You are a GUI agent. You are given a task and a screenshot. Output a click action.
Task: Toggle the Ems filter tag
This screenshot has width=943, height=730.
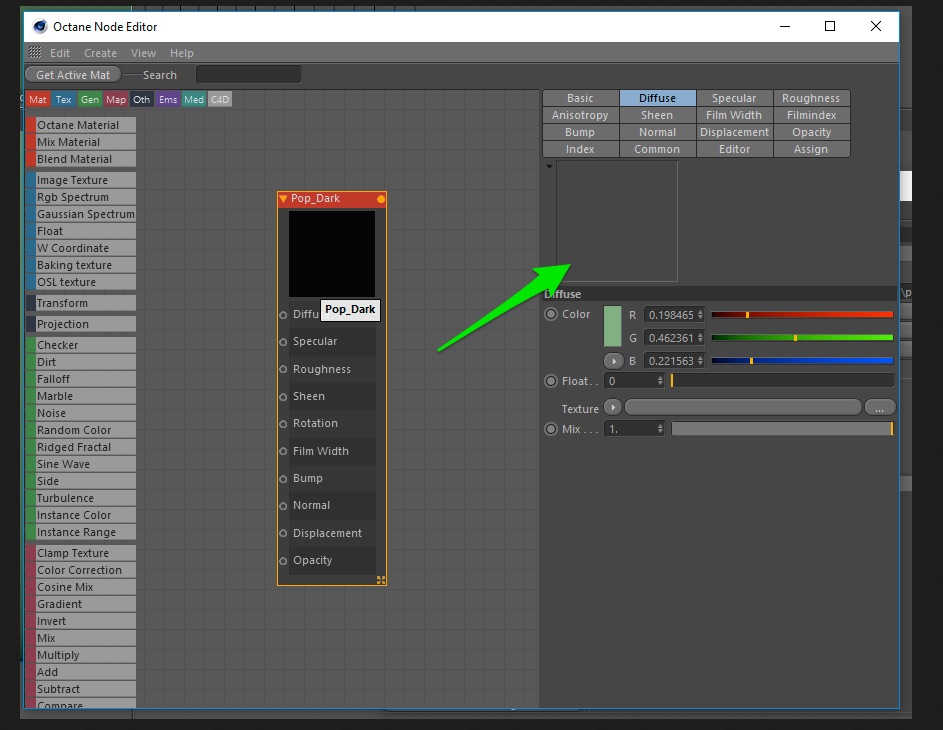point(168,99)
